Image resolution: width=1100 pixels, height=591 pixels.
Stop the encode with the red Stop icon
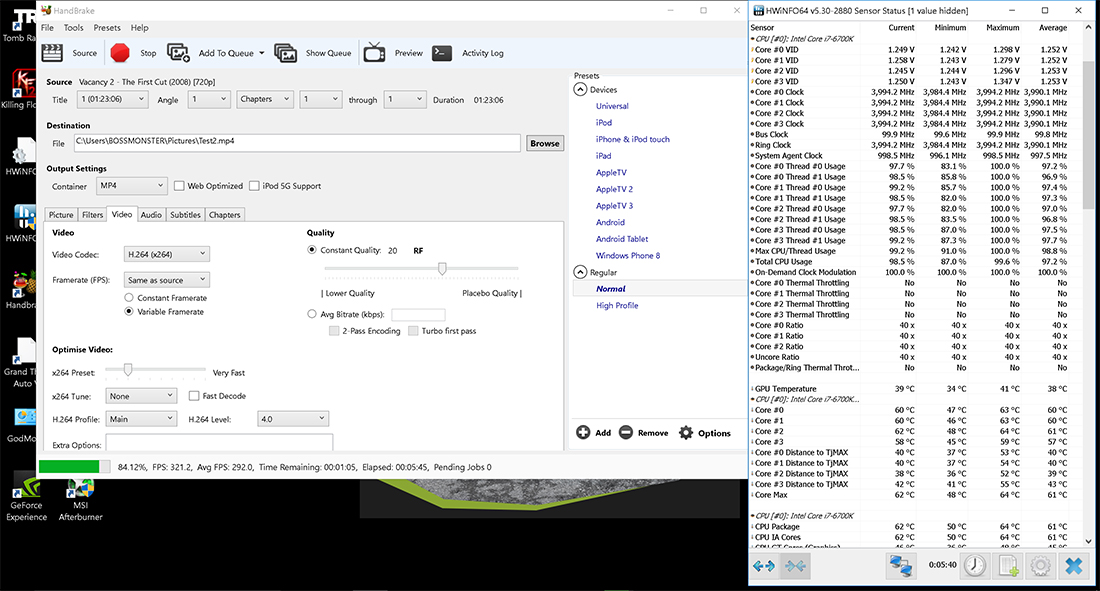coord(120,53)
